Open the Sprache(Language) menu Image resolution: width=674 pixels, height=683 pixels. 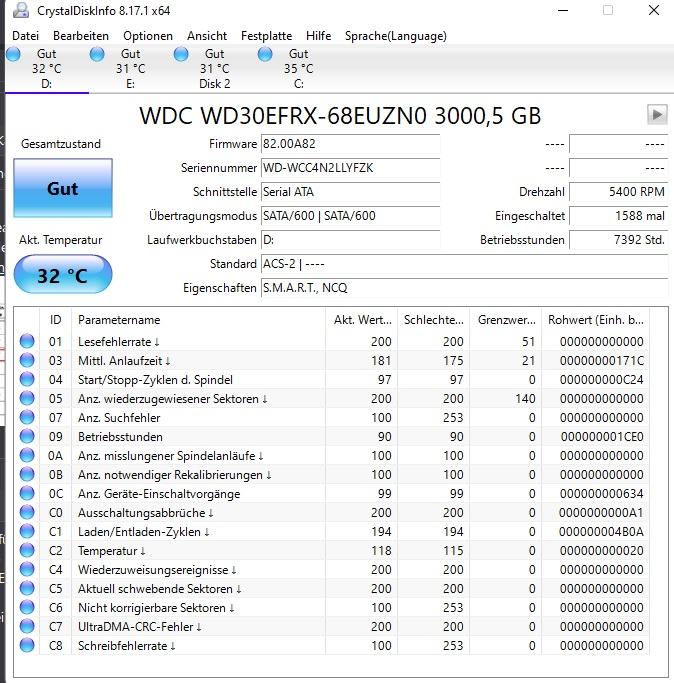[x=396, y=36]
